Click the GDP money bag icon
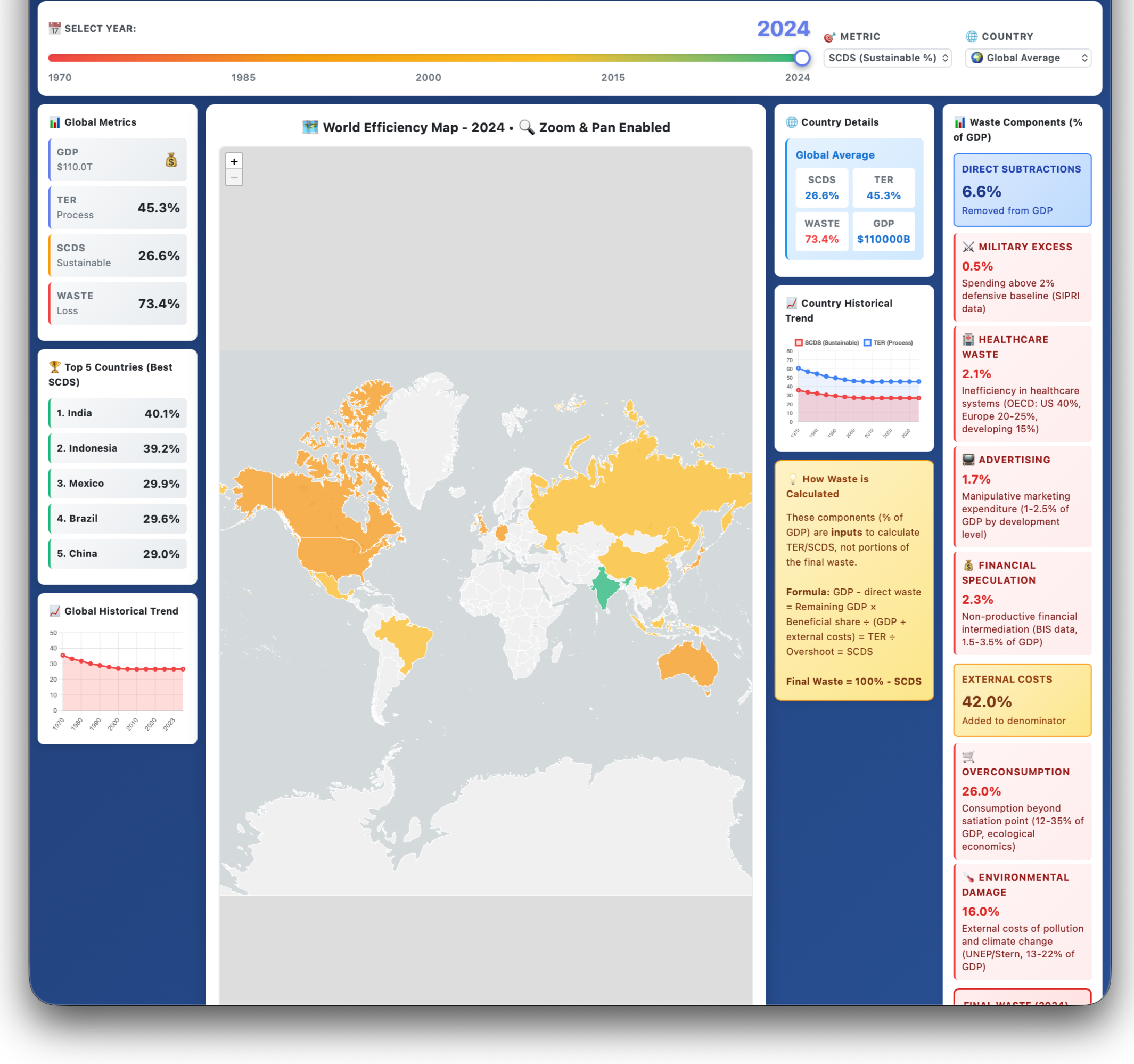 tap(171, 160)
